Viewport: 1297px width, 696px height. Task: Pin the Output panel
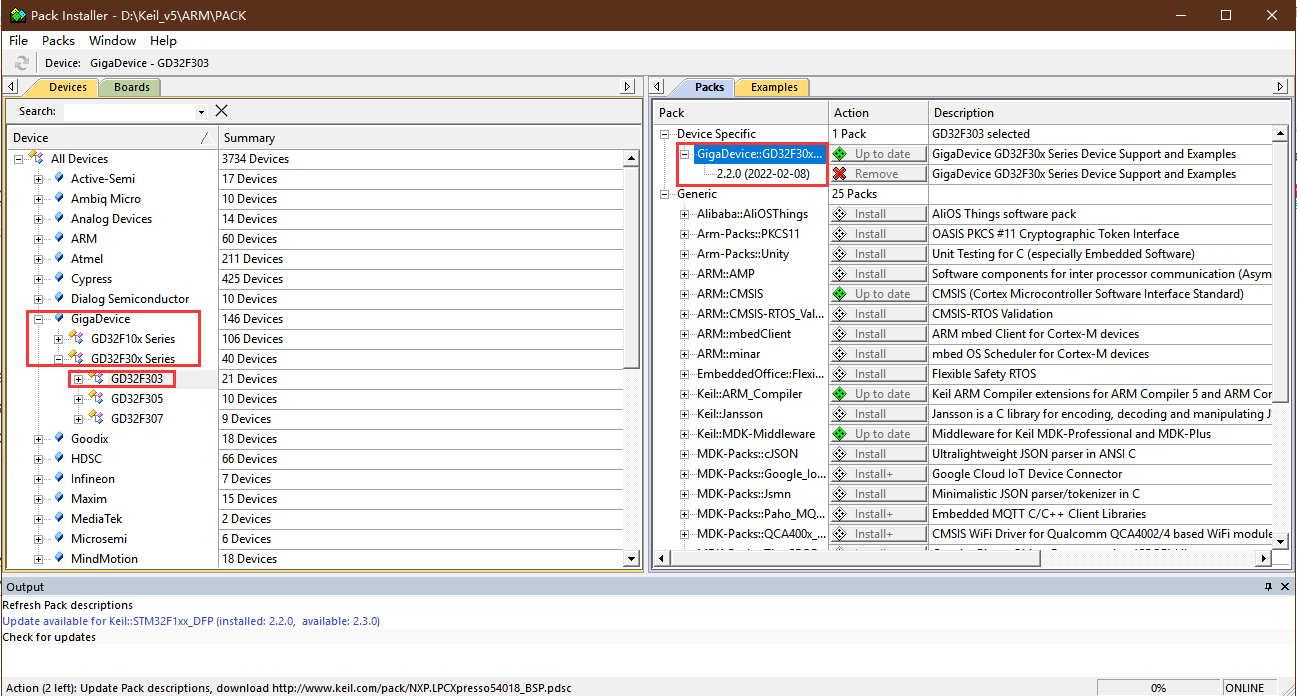(x=1268, y=587)
